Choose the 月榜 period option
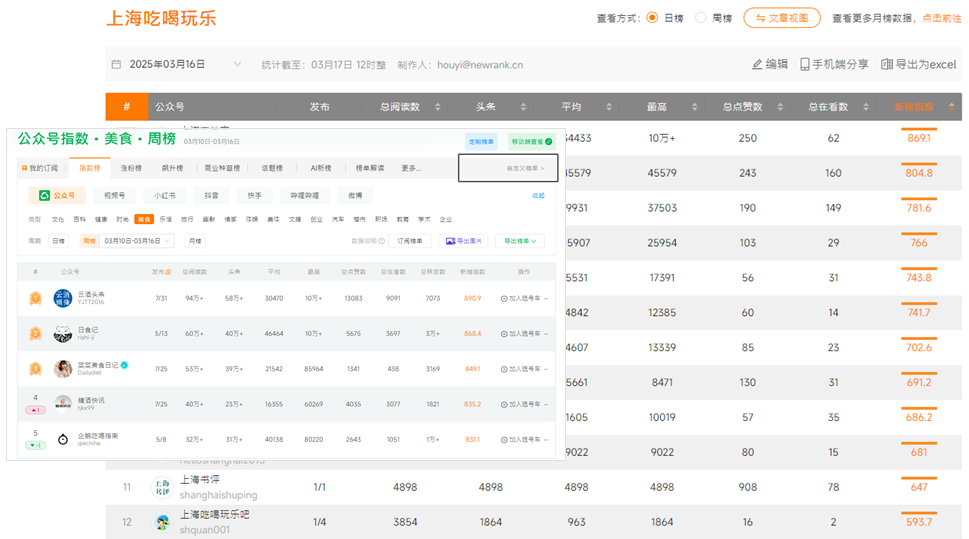 [x=194, y=241]
